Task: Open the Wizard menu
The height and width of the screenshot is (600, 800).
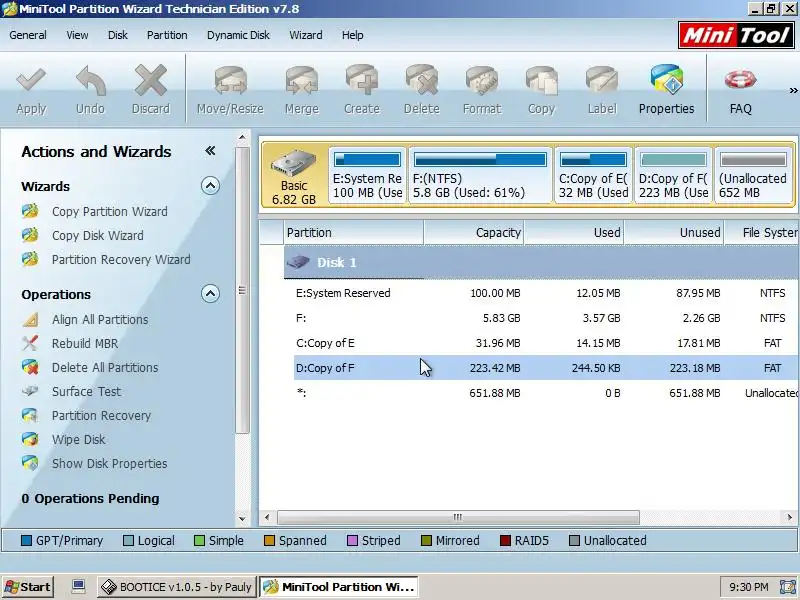Action: (306, 35)
